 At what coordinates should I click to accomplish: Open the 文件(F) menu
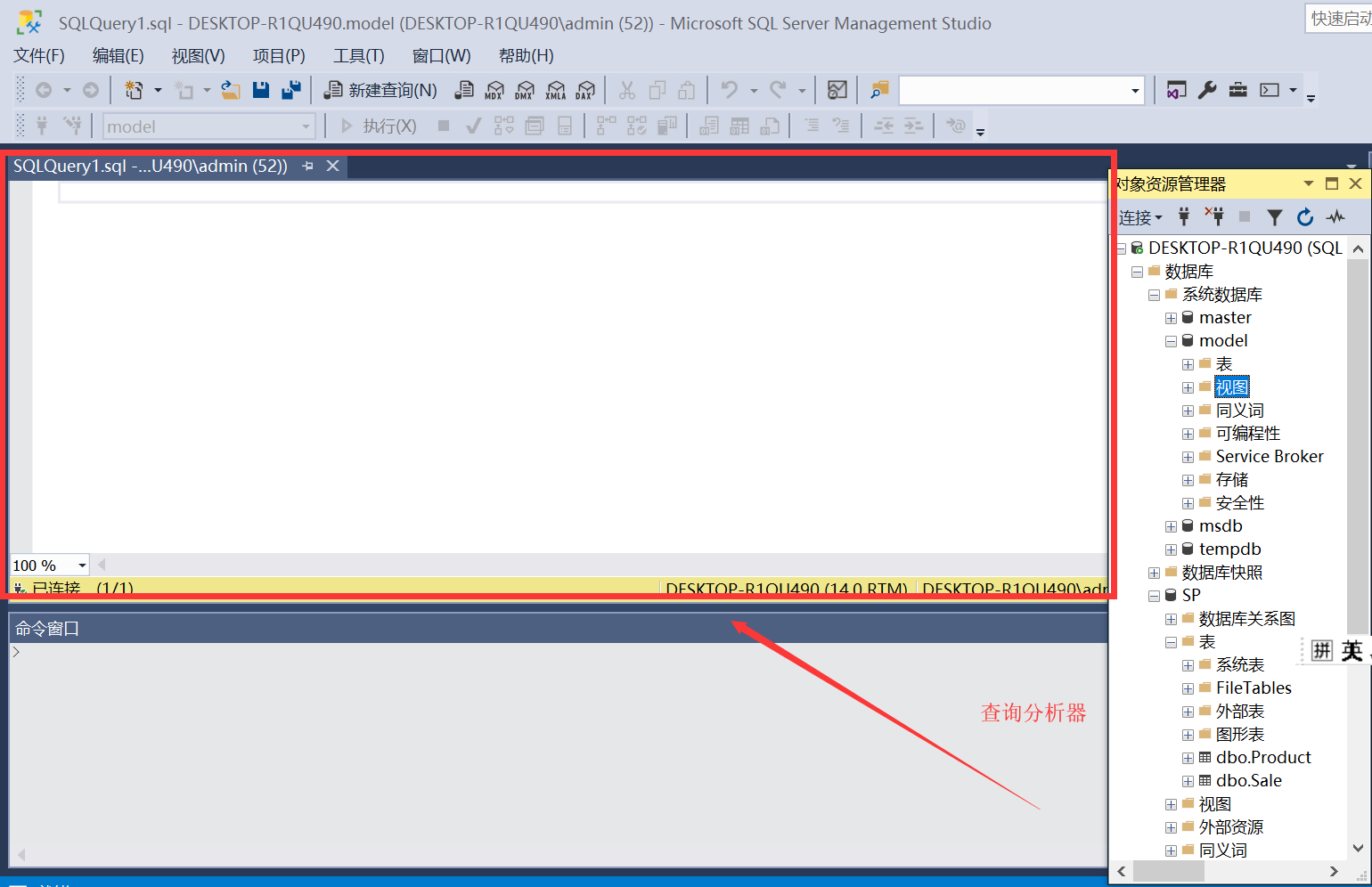(39, 55)
